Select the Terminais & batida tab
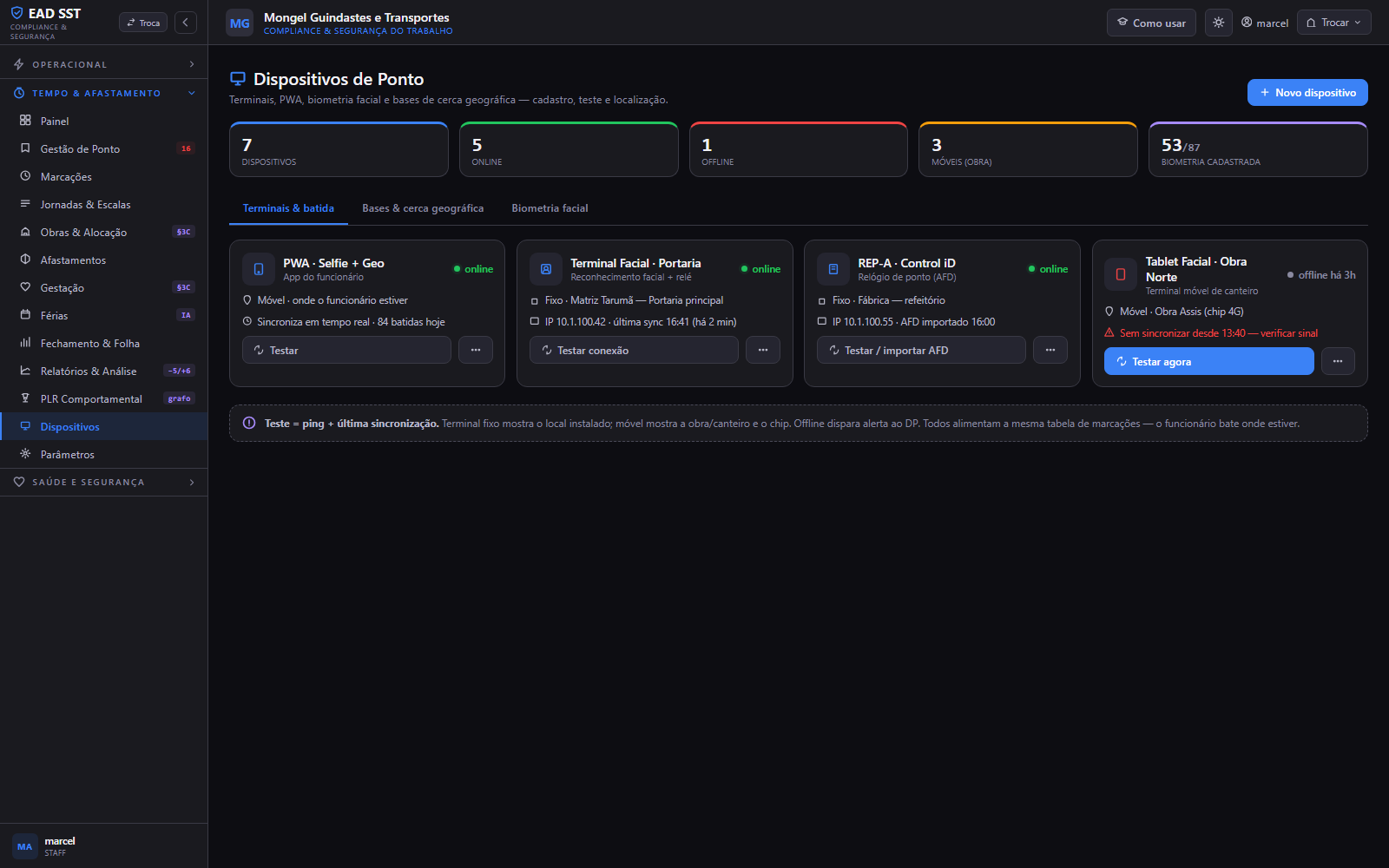This screenshot has height=868, width=1389. pyautogui.click(x=288, y=208)
